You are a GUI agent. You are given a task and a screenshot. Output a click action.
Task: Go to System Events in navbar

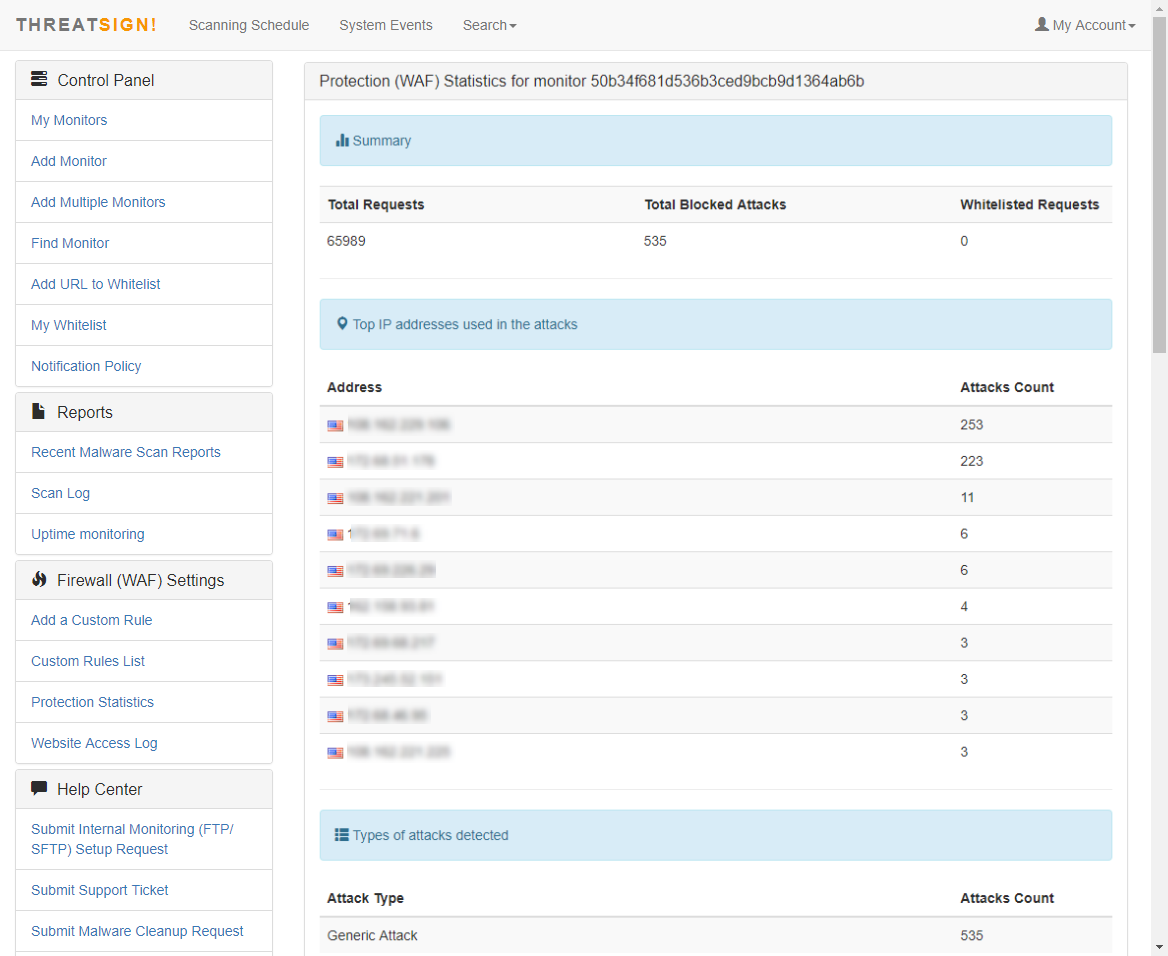point(386,25)
